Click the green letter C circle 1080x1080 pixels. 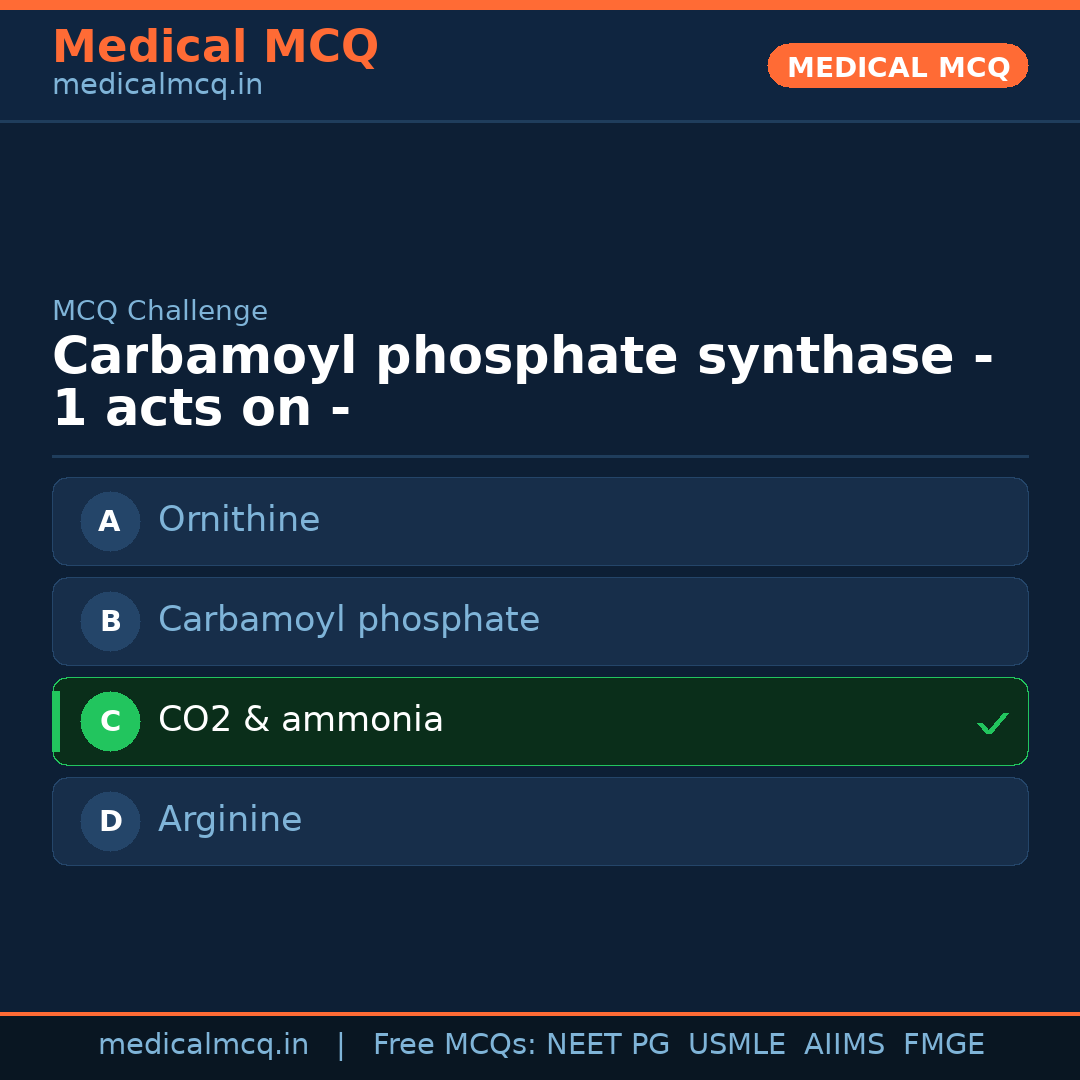[x=110, y=721]
